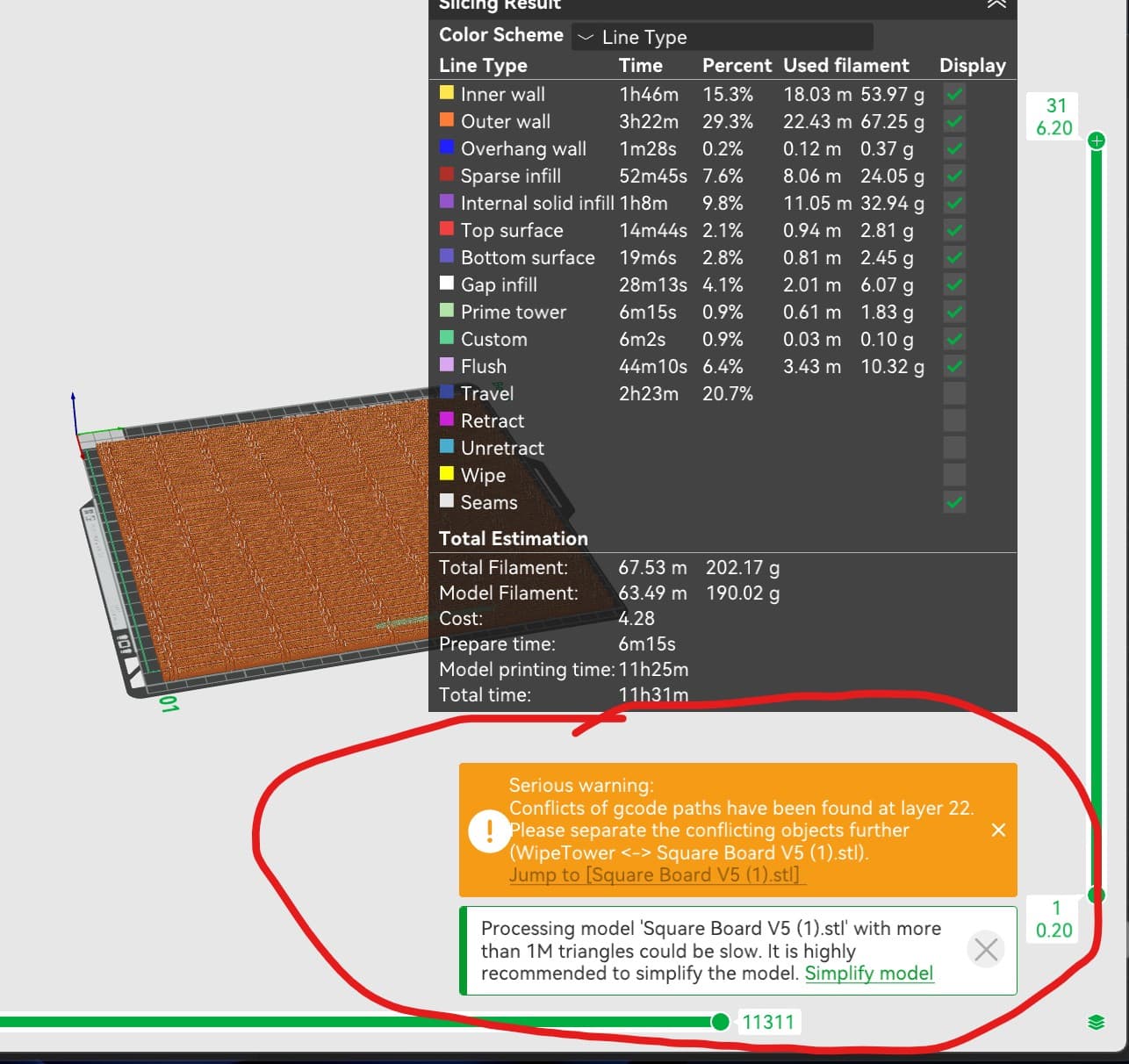Click the Total Filament 67.53 m value
Viewport: 1129px width, 1064px height.
point(652,567)
